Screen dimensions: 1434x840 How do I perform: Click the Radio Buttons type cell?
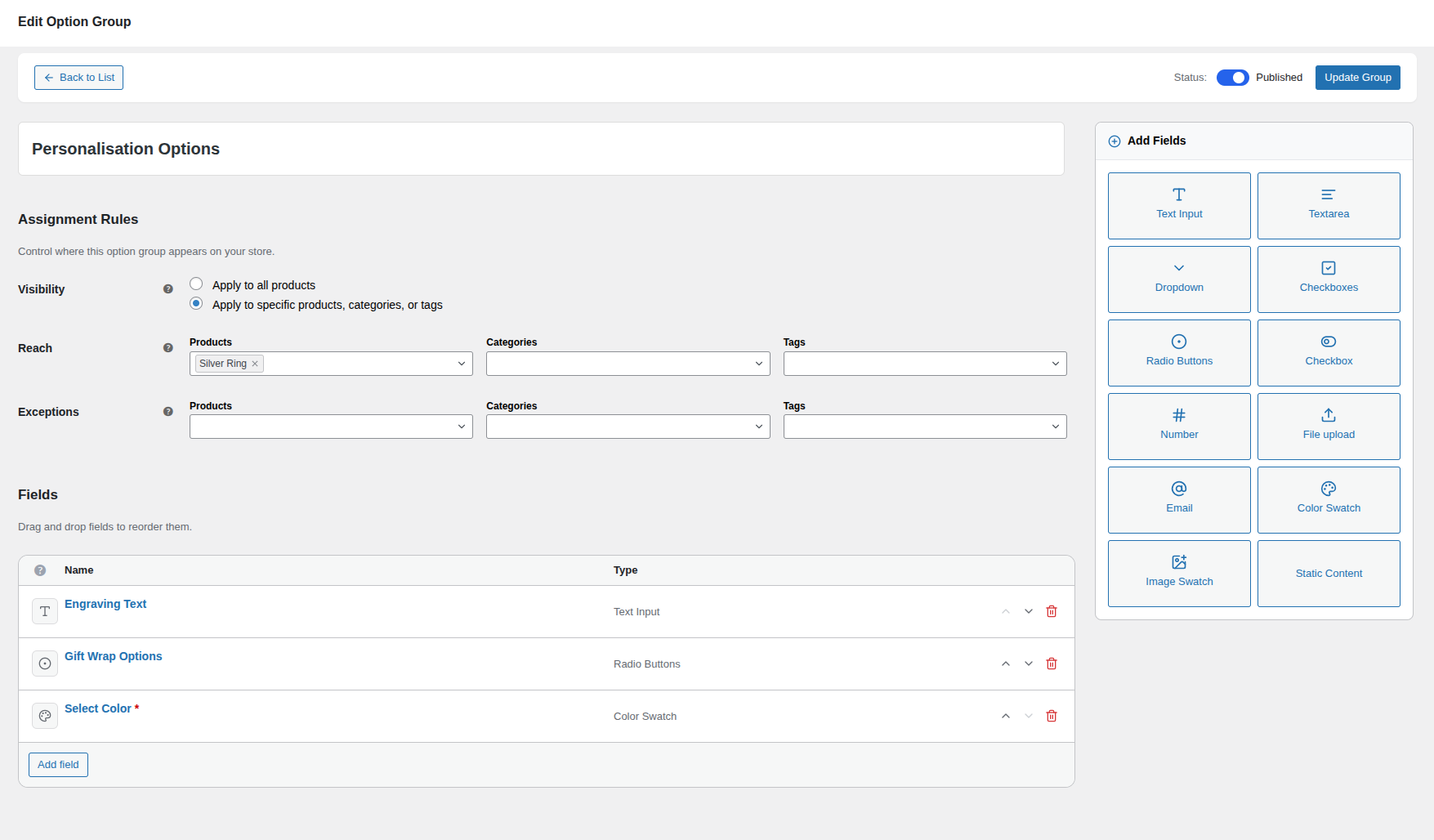coord(646,664)
